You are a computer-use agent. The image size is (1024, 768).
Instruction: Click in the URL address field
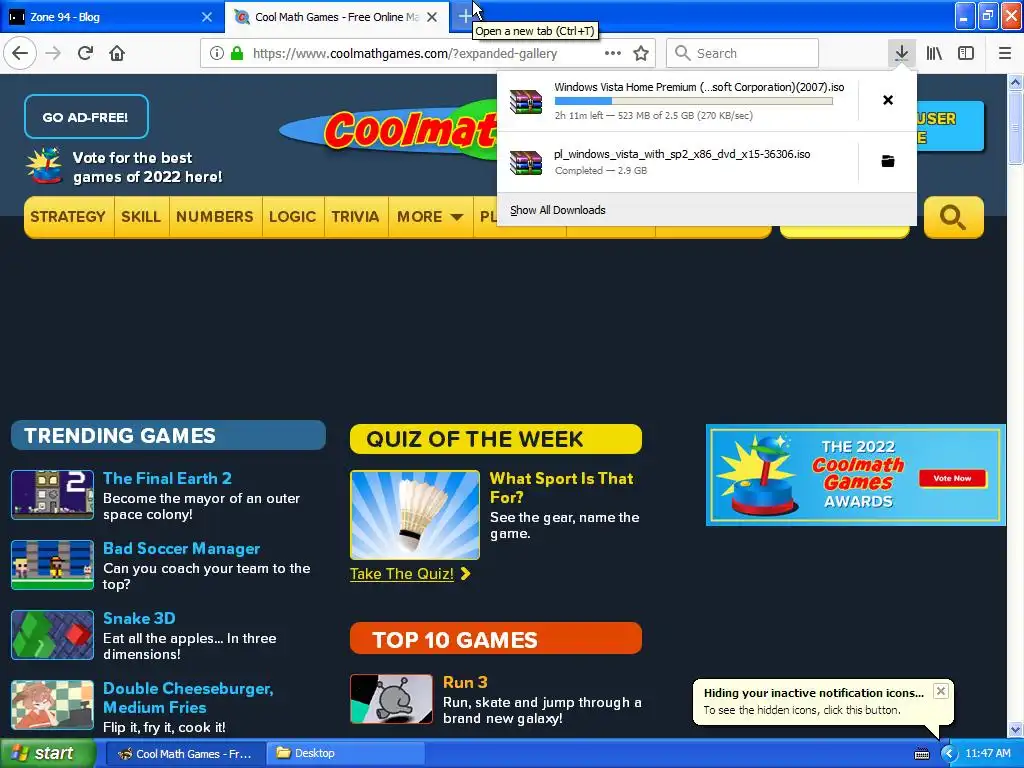(405, 53)
